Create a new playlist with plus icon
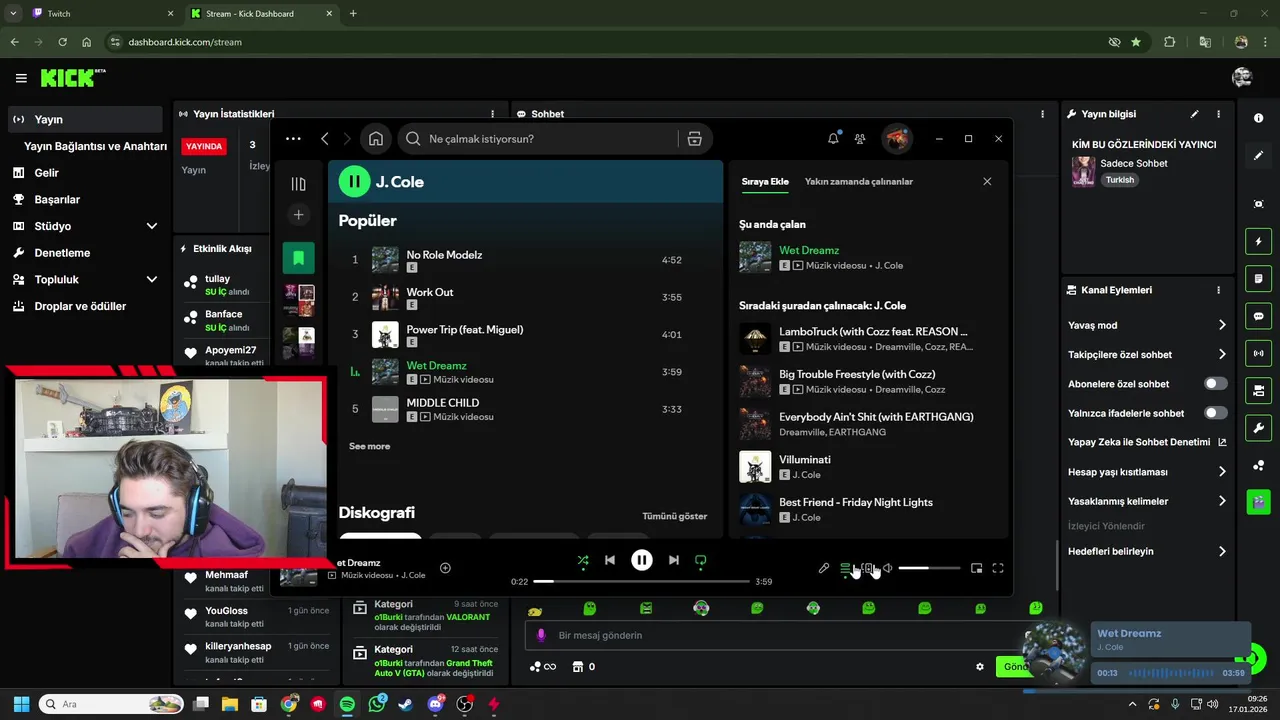The width and height of the screenshot is (1280, 720). point(298,215)
